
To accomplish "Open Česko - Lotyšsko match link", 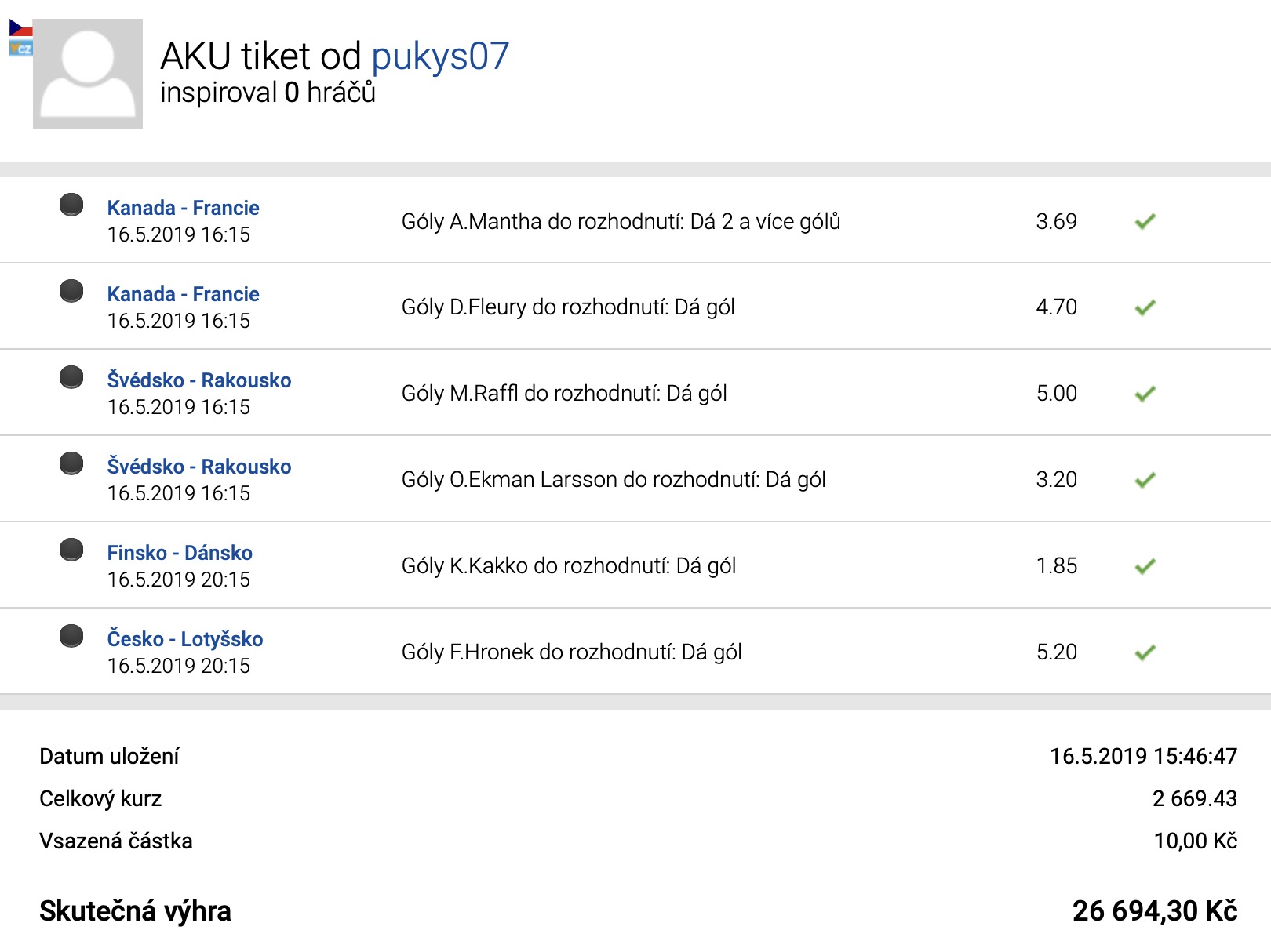I will pyautogui.click(x=185, y=639).
